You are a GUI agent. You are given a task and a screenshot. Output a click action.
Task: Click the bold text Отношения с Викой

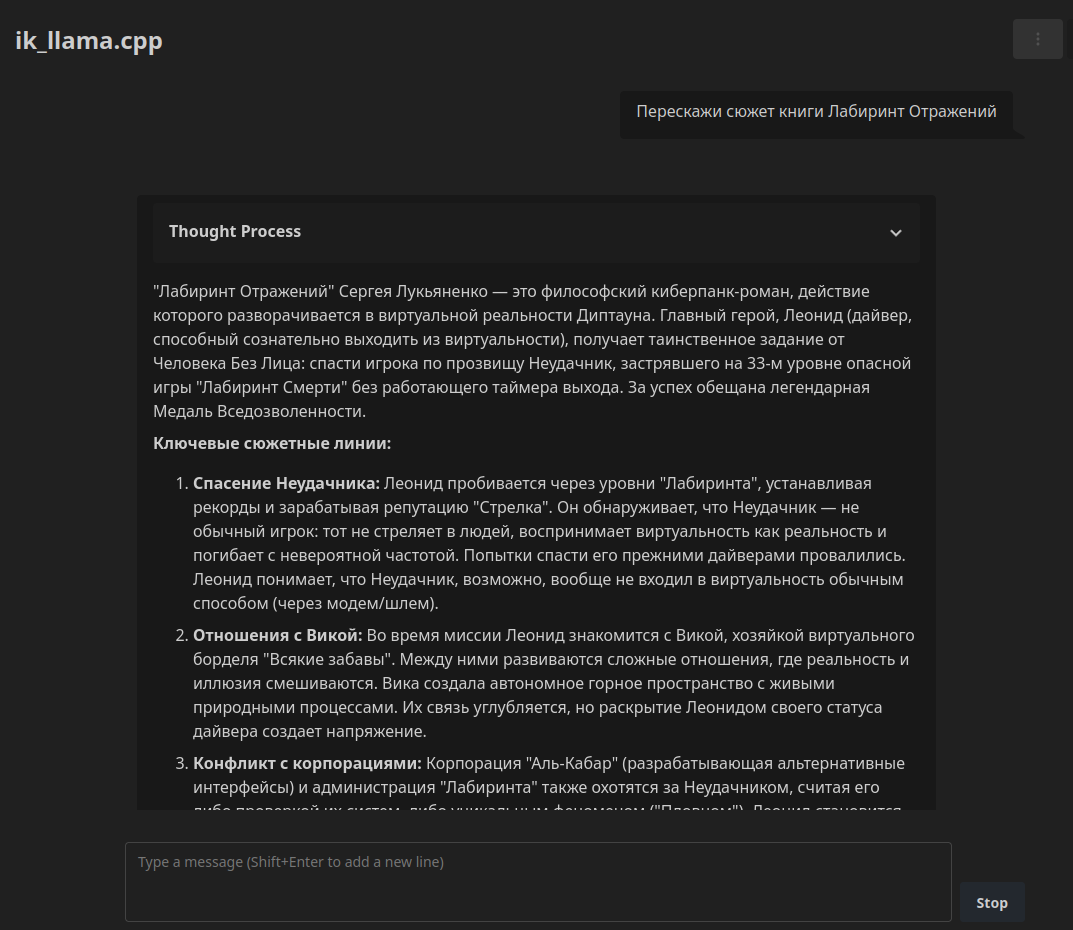[277, 636]
